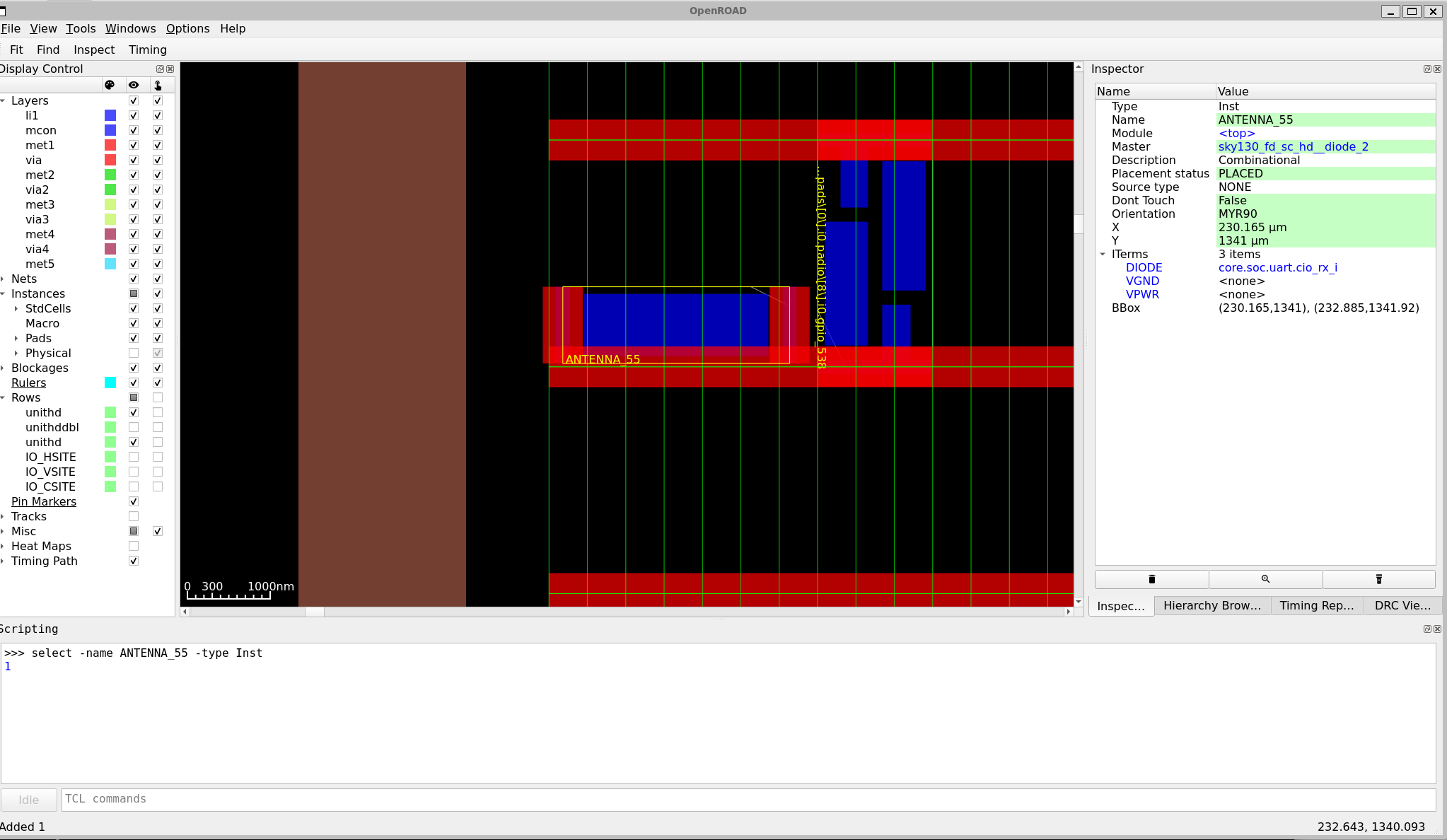The height and width of the screenshot is (840, 1447).
Task: Click the Fit button in the toolbar
Action: point(16,49)
